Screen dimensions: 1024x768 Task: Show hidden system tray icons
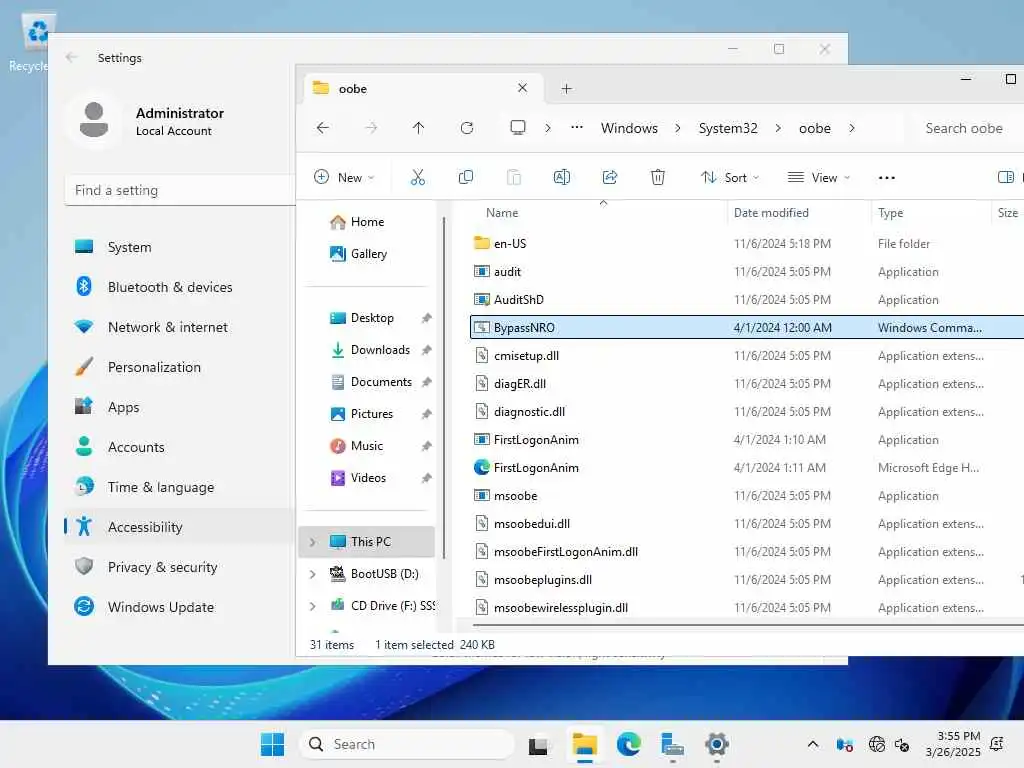[x=812, y=744]
